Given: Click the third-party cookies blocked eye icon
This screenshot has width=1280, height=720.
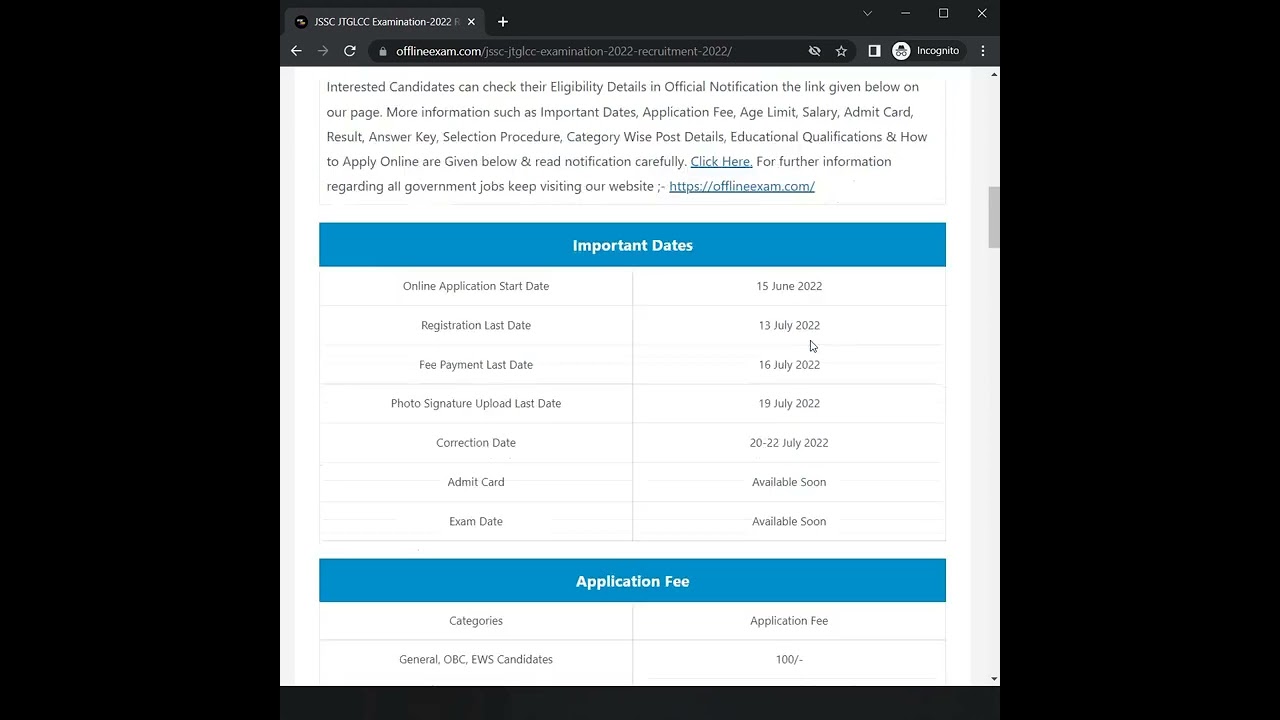Looking at the screenshot, I should (814, 51).
